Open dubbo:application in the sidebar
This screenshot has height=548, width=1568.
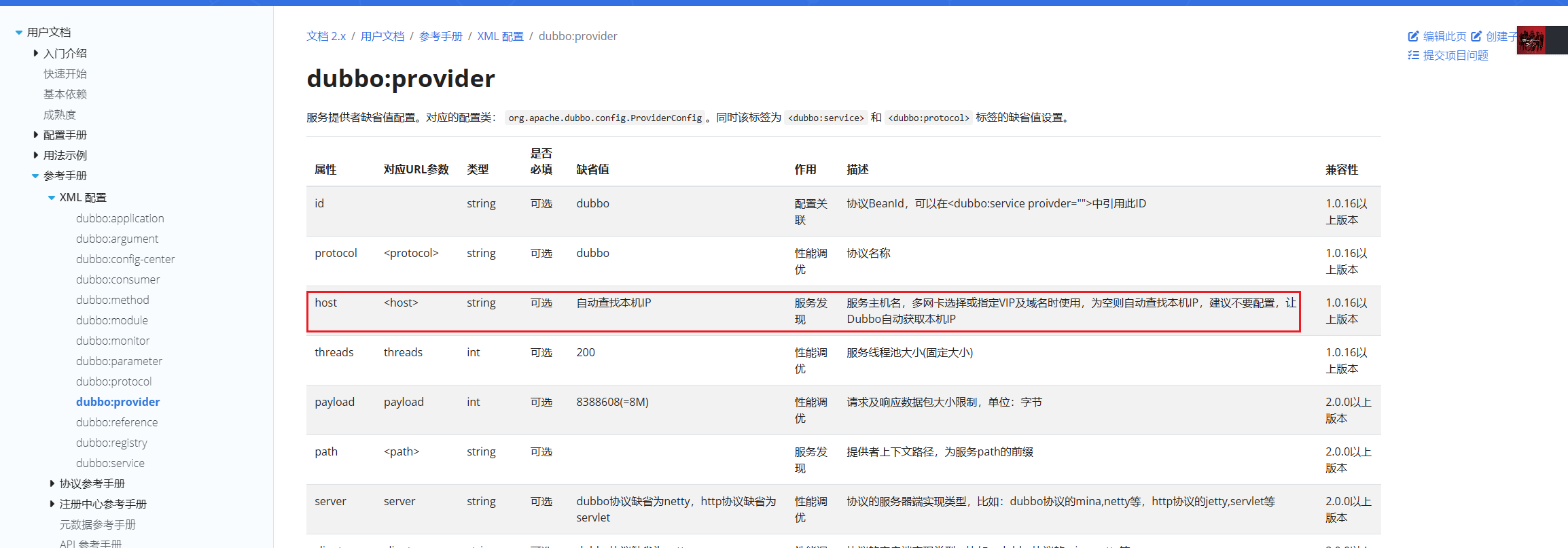point(120,218)
